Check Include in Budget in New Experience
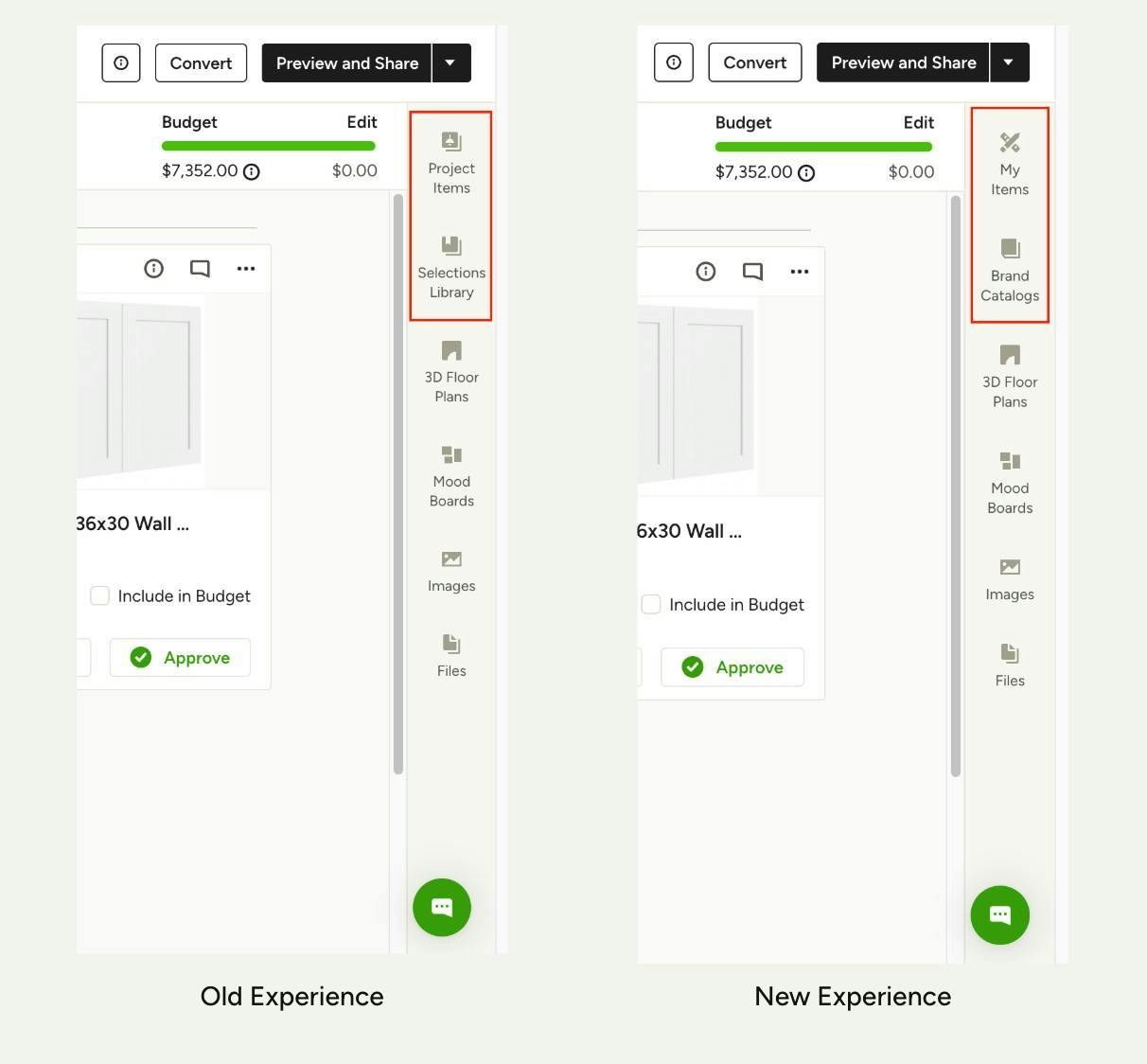Image resolution: width=1147 pixels, height=1064 pixels. tap(651, 604)
